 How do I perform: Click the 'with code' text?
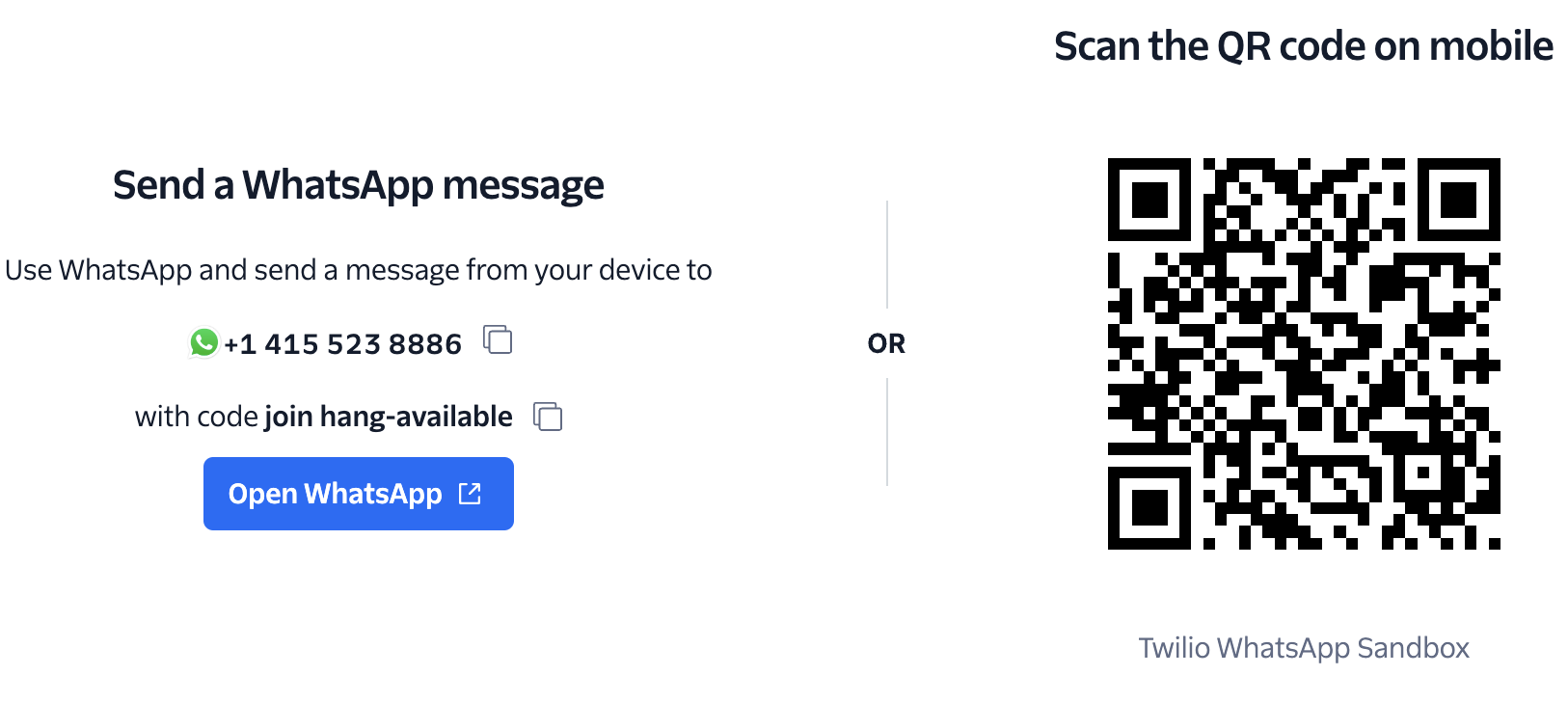197,417
